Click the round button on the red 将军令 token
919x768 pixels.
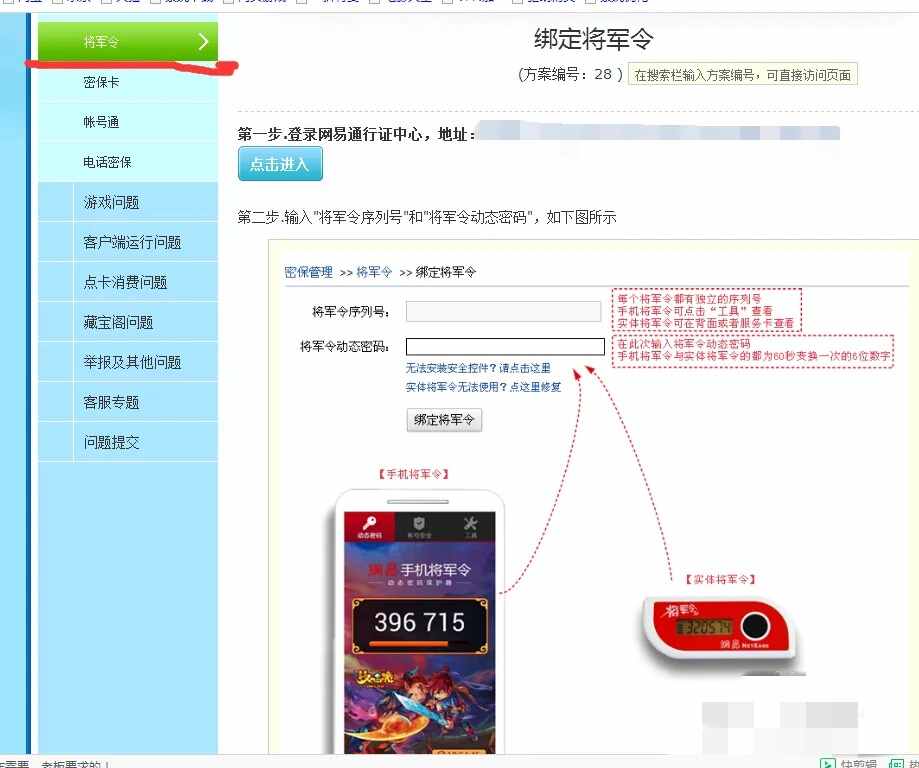[755, 627]
